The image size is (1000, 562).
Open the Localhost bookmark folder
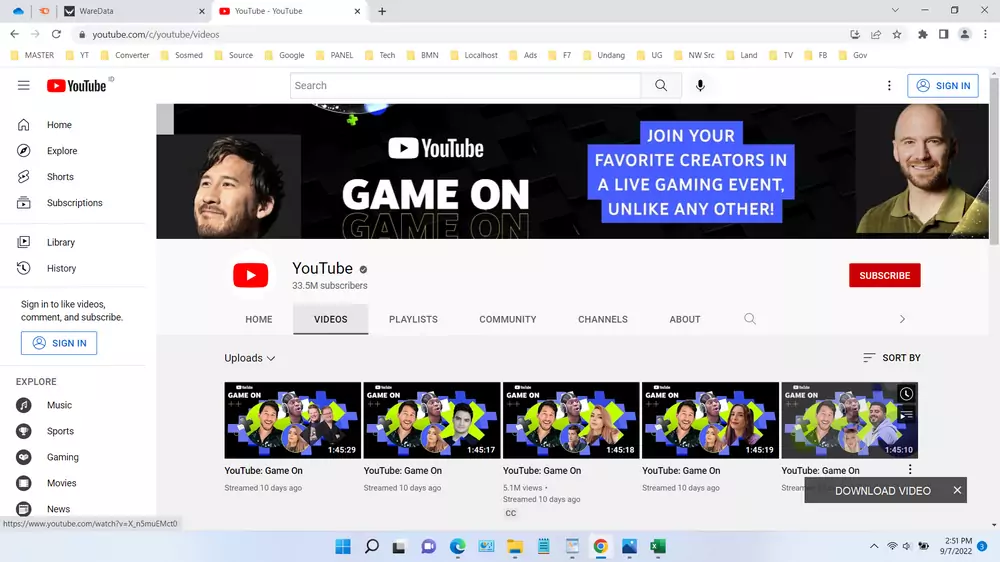tap(474, 55)
